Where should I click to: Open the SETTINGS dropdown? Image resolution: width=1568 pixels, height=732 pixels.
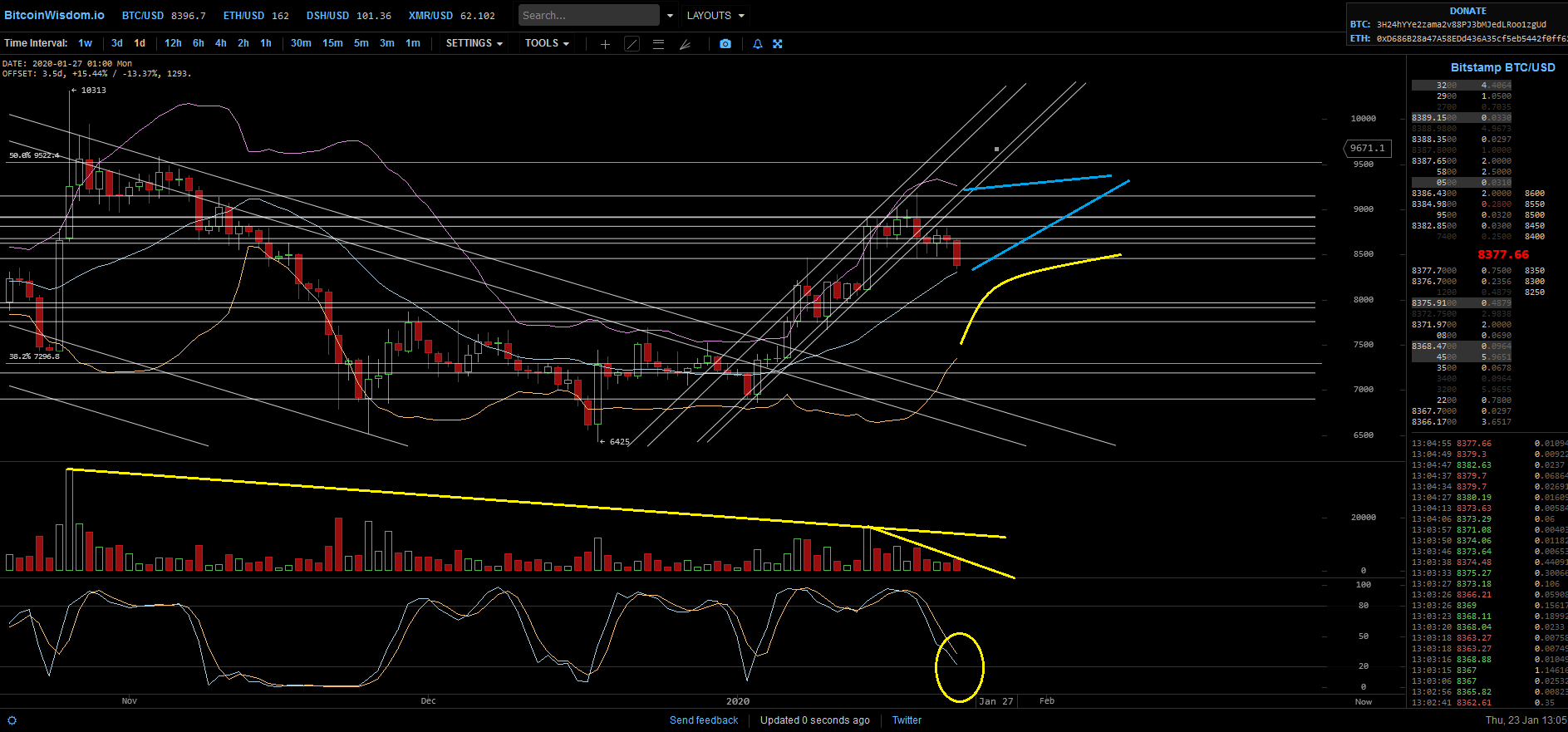coord(474,43)
